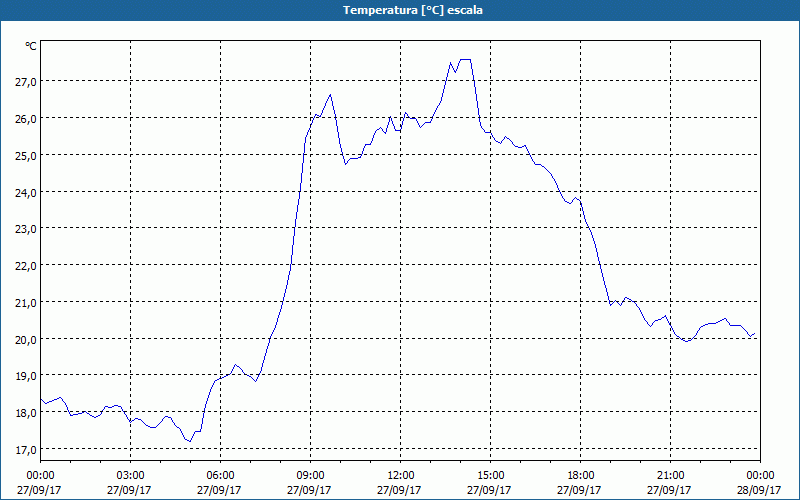The width and height of the screenshot is (800, 500).
Task: Click the 19,0 y-axis label
Action: coord(26,376)
